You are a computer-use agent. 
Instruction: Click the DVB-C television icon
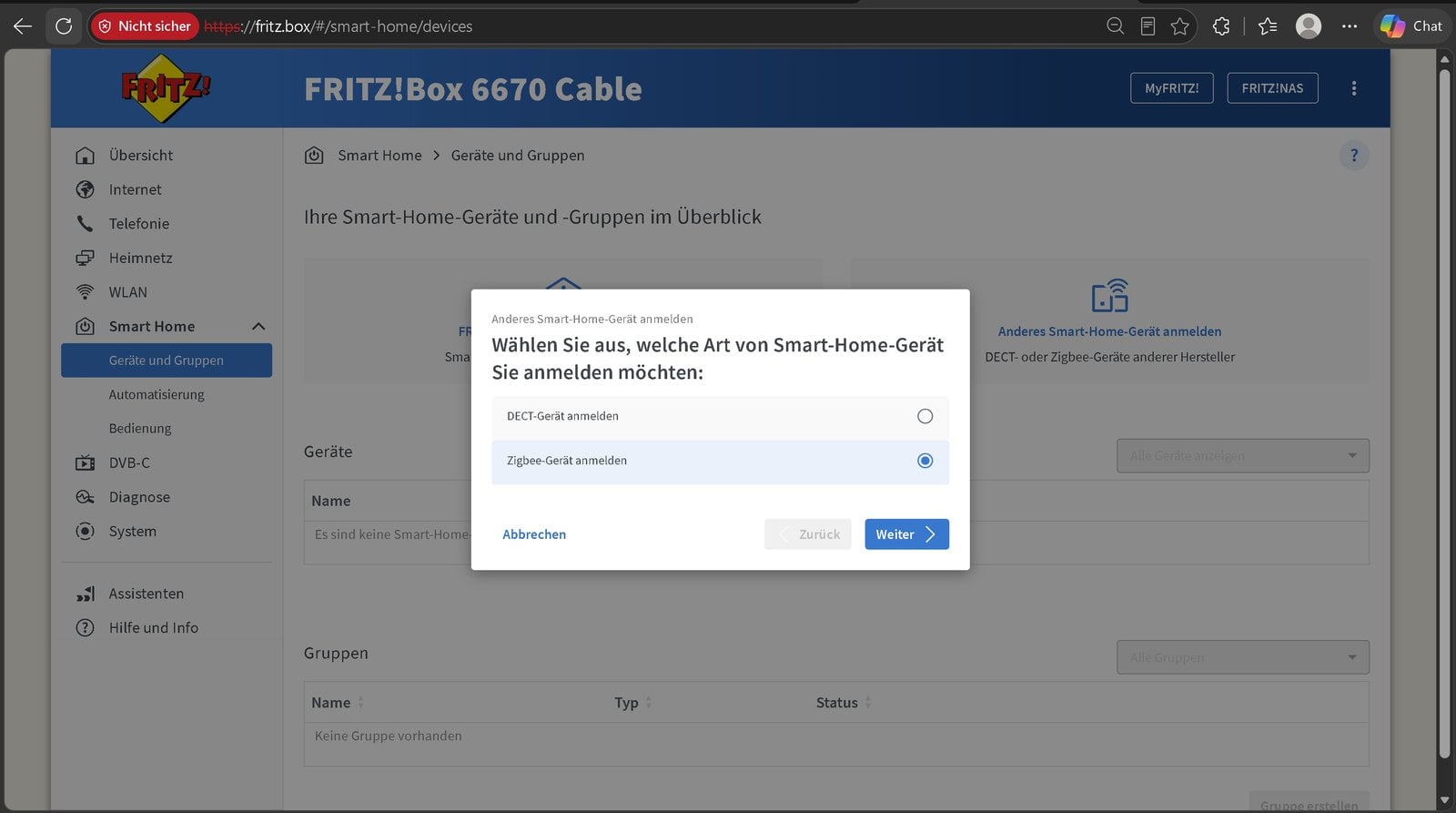[85, 463]
